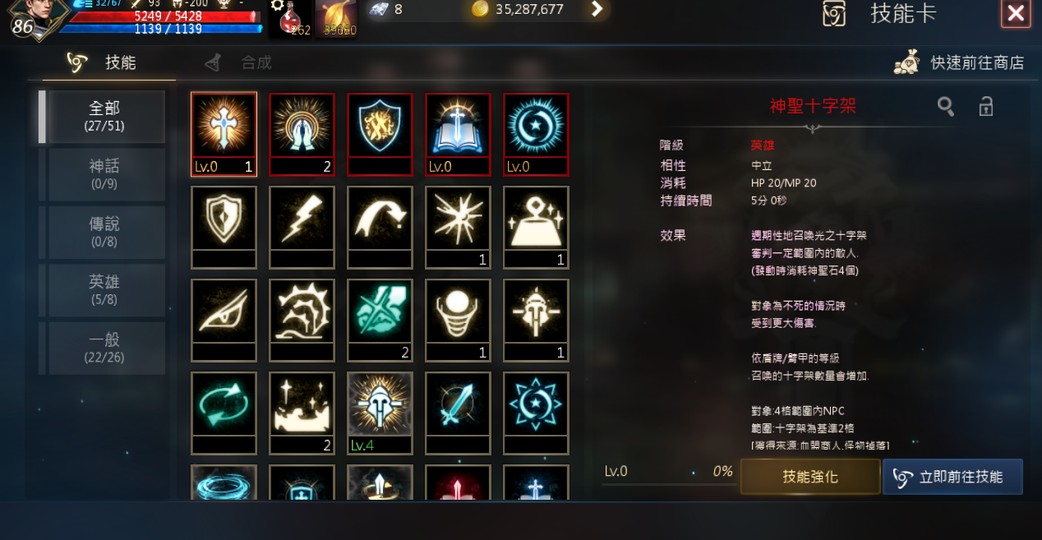Image resolution: width=1042 pixels, height=540 pixels.
Task: Select the praying hands skill card
Action: coord(302,134)
